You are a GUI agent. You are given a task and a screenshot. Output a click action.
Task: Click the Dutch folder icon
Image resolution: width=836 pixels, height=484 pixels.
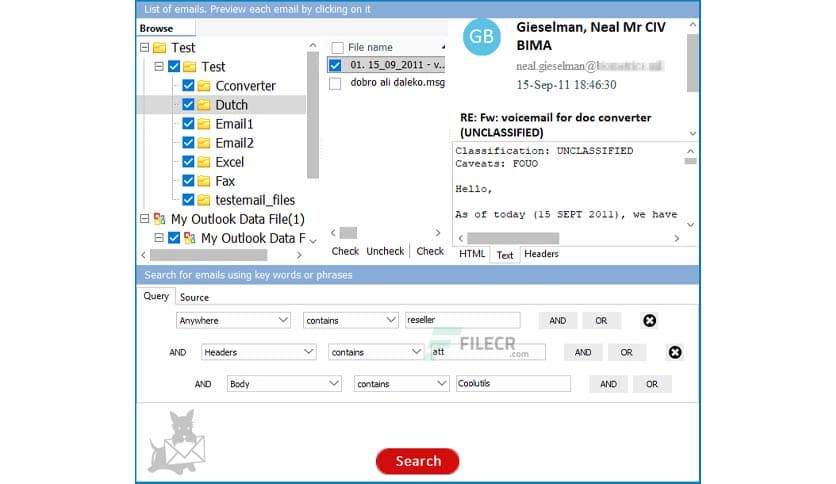(x=204, y=105)
